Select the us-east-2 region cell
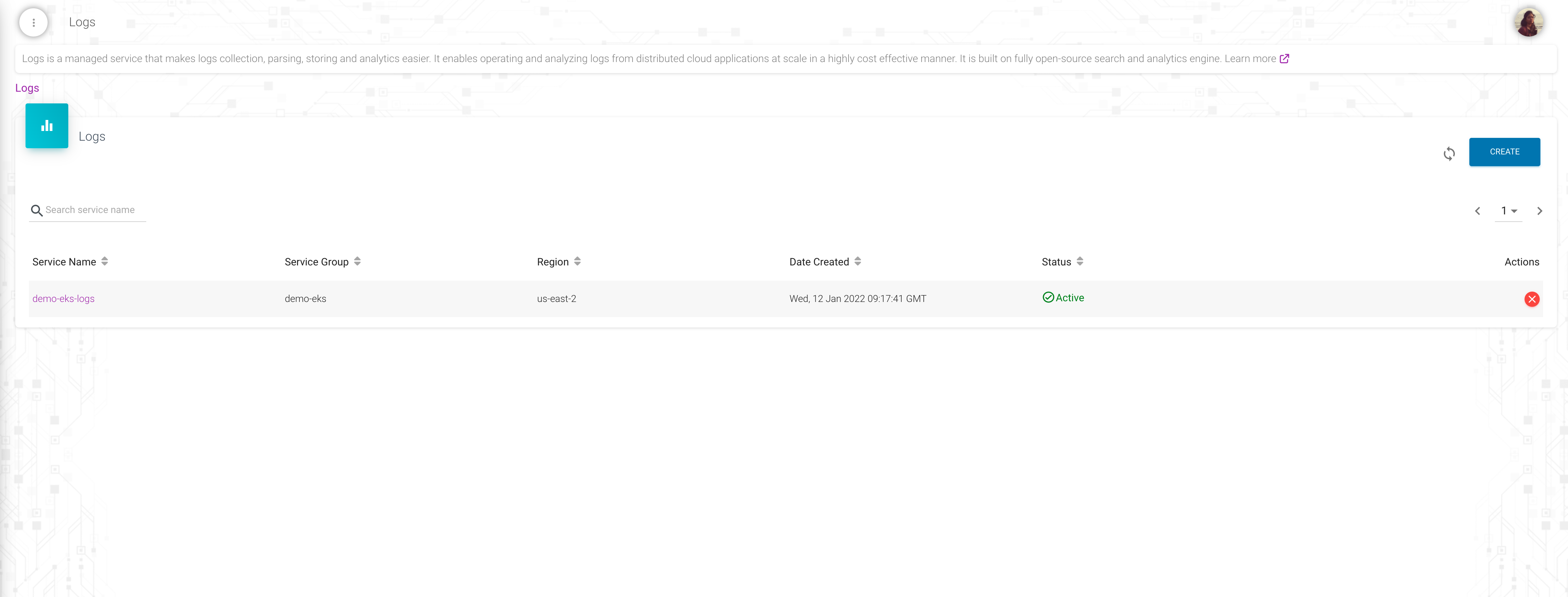 pyautogui.click(x=556, y=299)
